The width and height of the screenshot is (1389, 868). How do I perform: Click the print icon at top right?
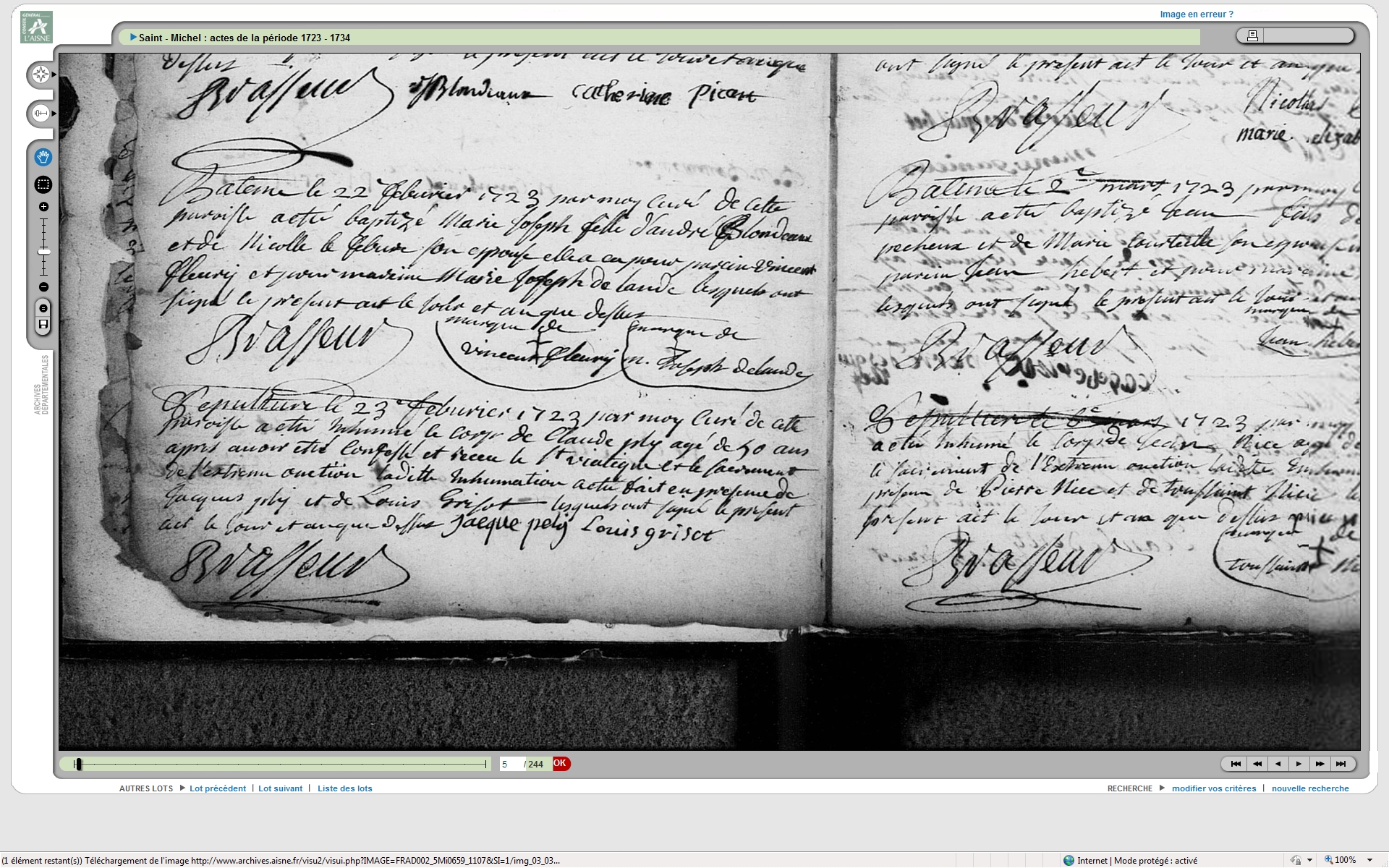[x=1253, y=35]
